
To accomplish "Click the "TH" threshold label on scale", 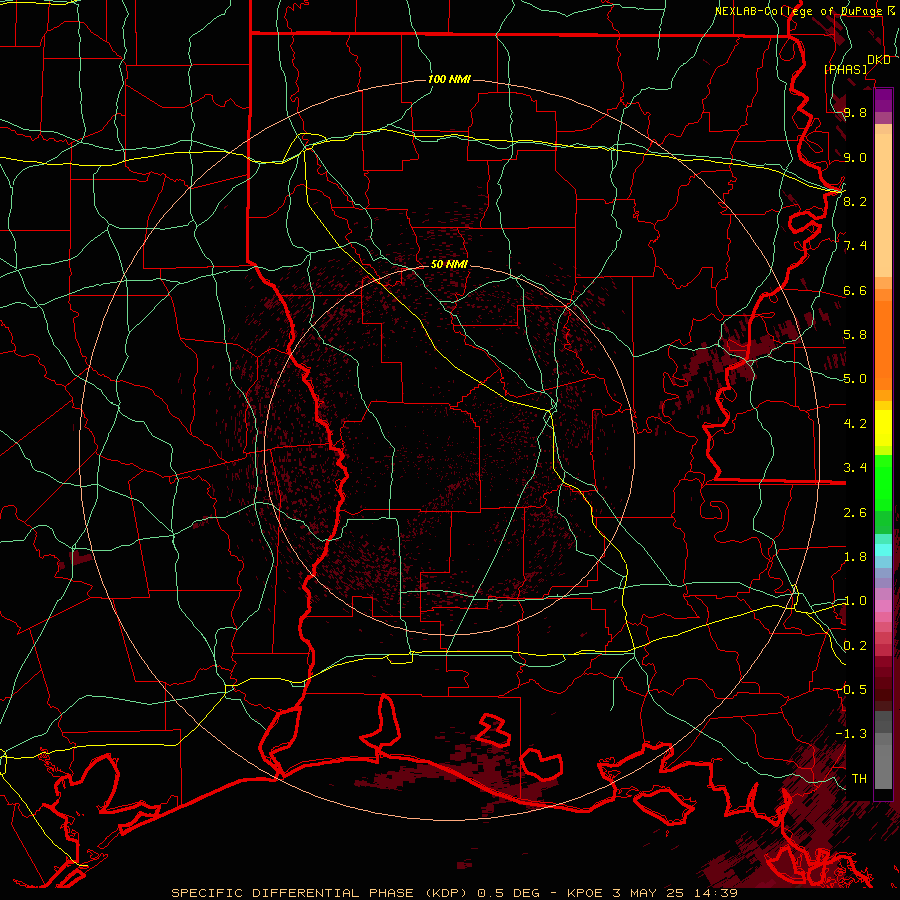I will (x=859, y=778).
